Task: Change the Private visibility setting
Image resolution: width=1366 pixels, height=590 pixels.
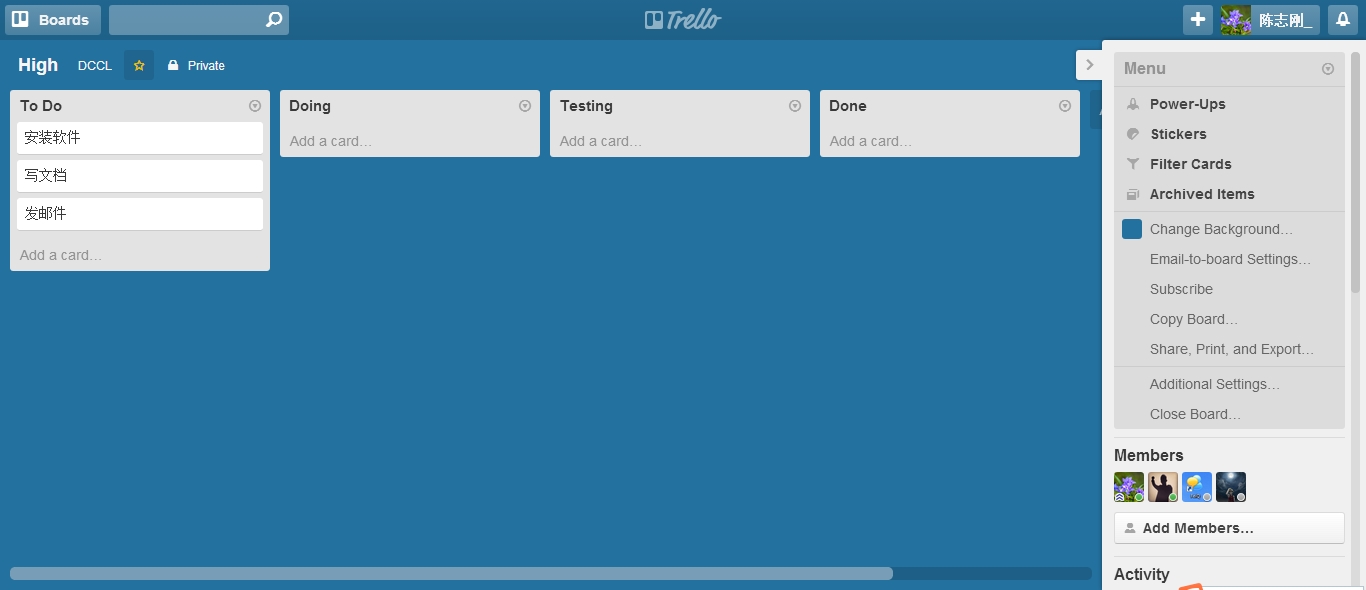Action: point(197,66)
